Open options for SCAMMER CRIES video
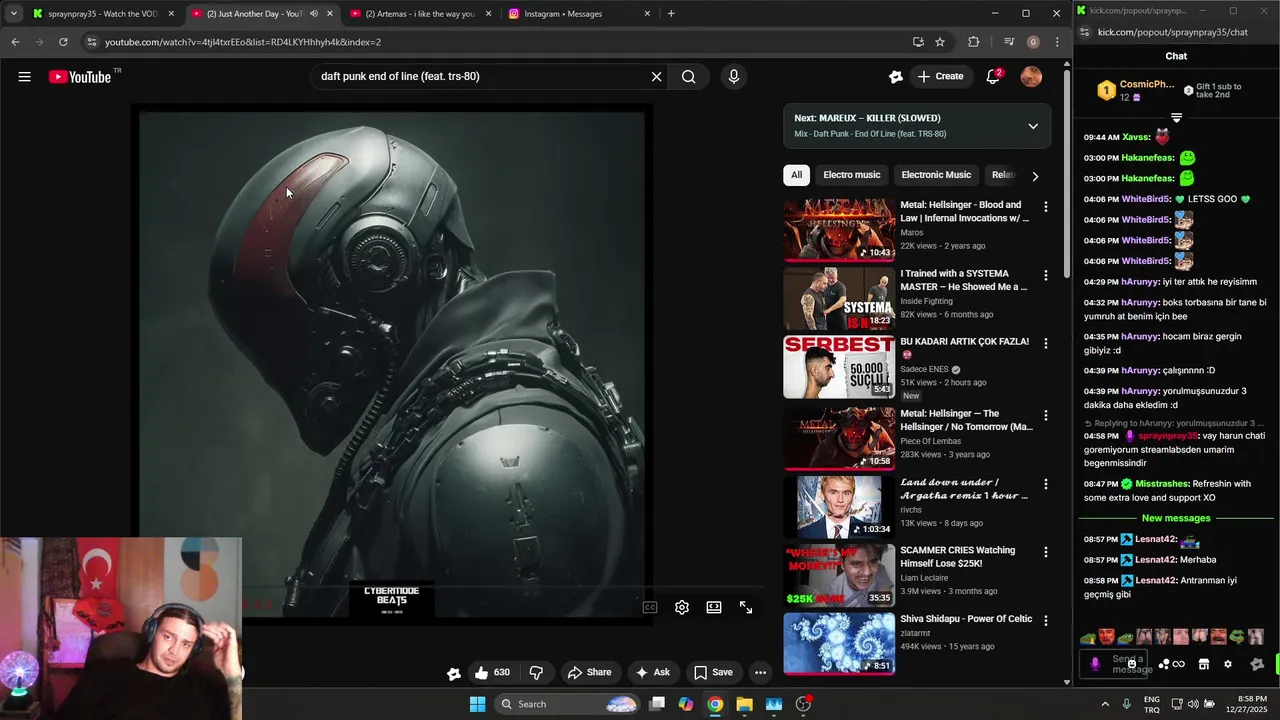 tap(1046, 552)
